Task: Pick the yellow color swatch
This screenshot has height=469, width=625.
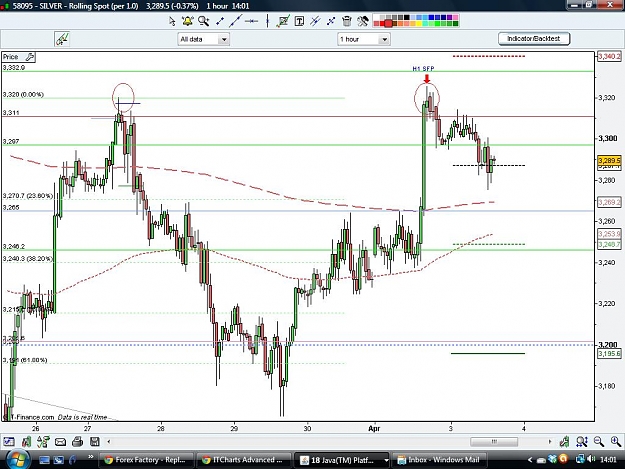Action: click(419, 24)
